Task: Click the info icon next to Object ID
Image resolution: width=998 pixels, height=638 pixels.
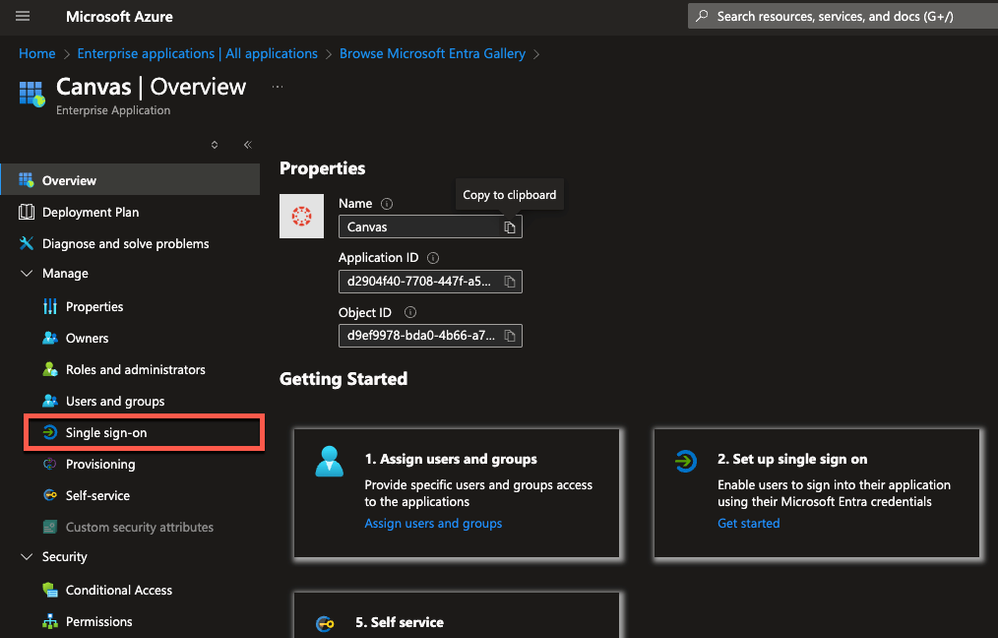Action: pos(410,312)
